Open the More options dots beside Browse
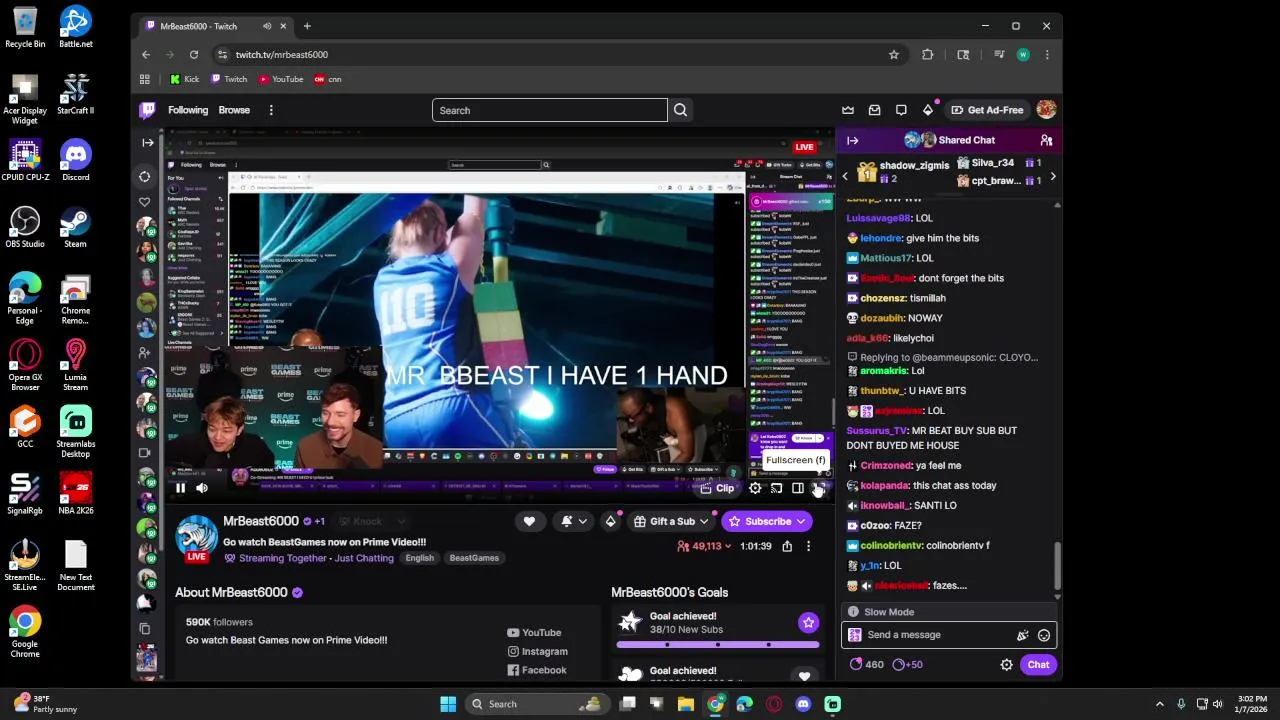1280x720 pixels. coord(271,110)
